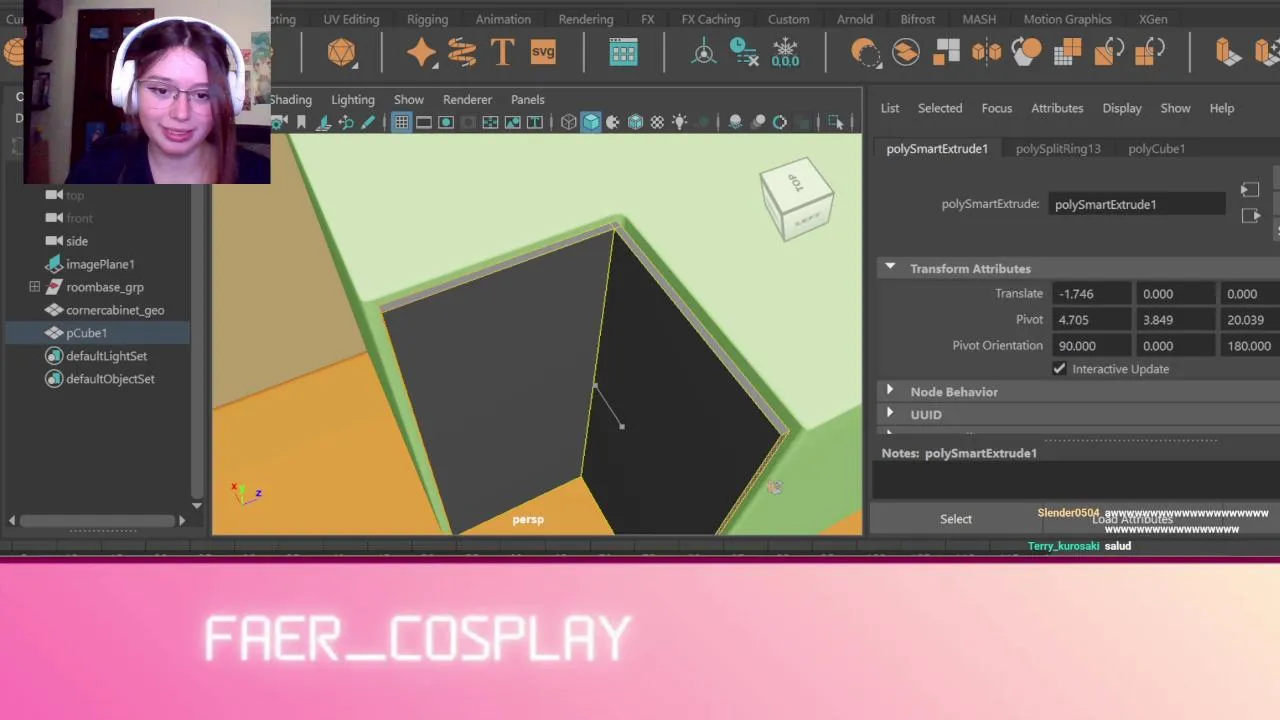Open the Attribute Editor Selected menu

tap(940, 108)
